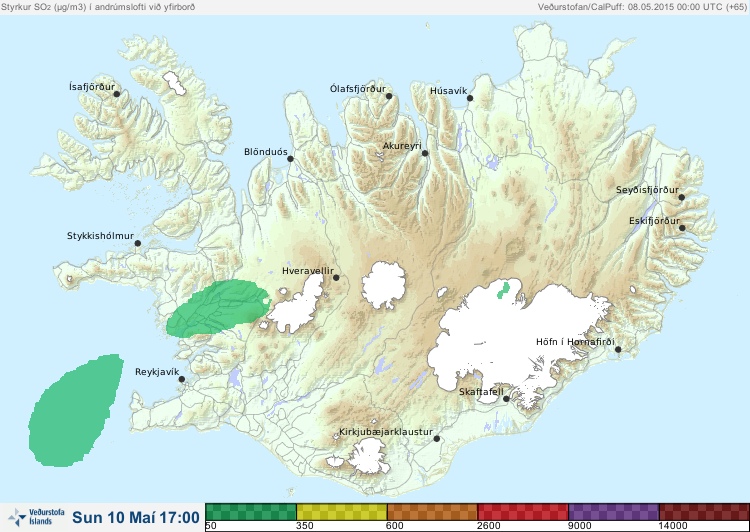Click the Höfn í Hornafirði label
The width and height of the screenshot is (750, 532).
coord(575,342)
